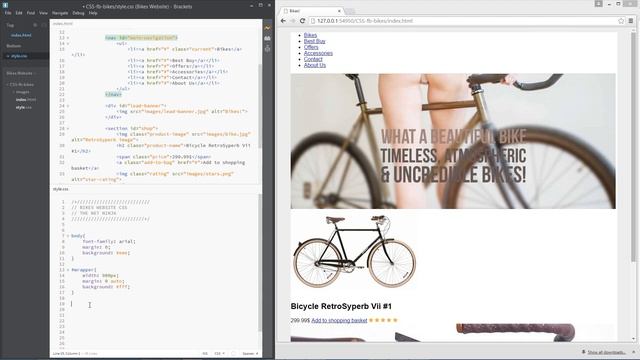Click the Line and Column cursor info in status bar

click(x=67, y=353)
